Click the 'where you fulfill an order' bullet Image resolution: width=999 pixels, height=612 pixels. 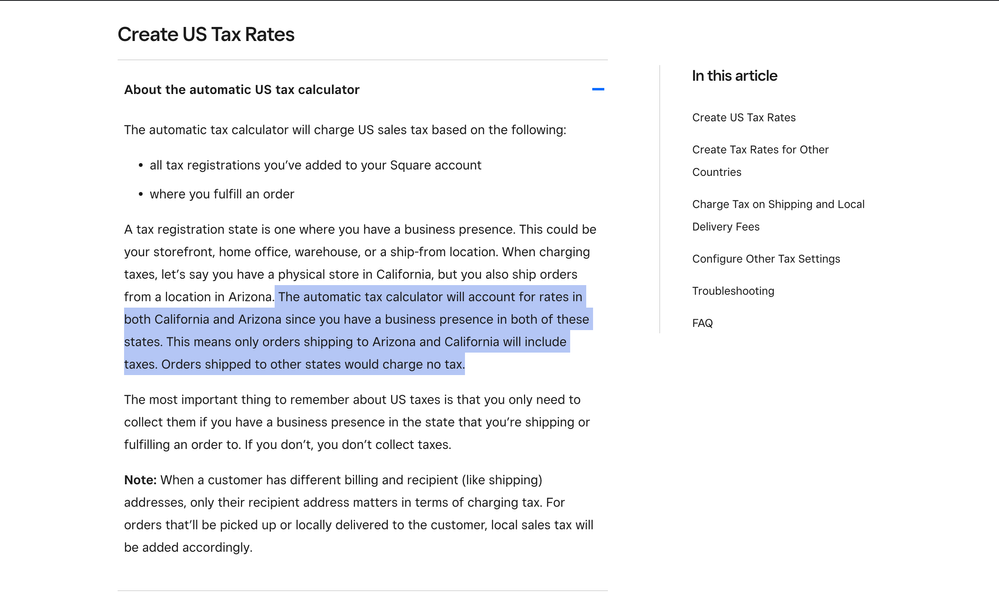[222, 194]
